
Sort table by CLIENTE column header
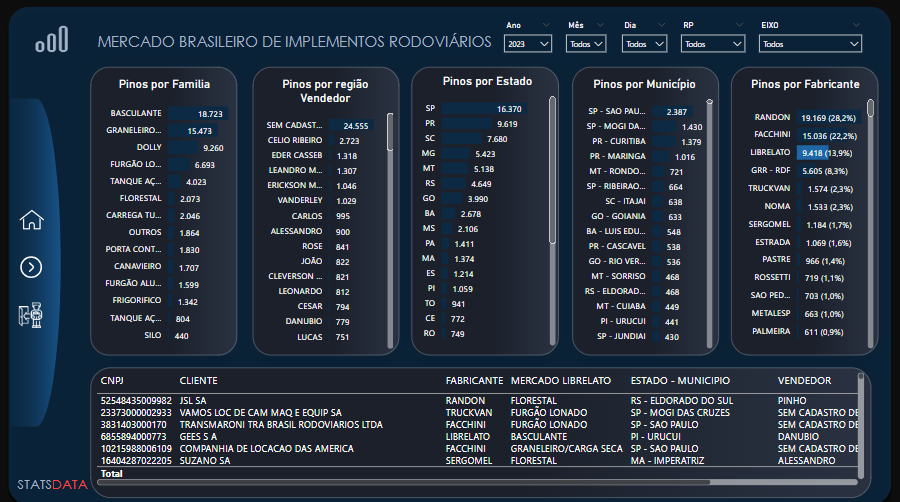pyautogui.click(x=199, y=380)
